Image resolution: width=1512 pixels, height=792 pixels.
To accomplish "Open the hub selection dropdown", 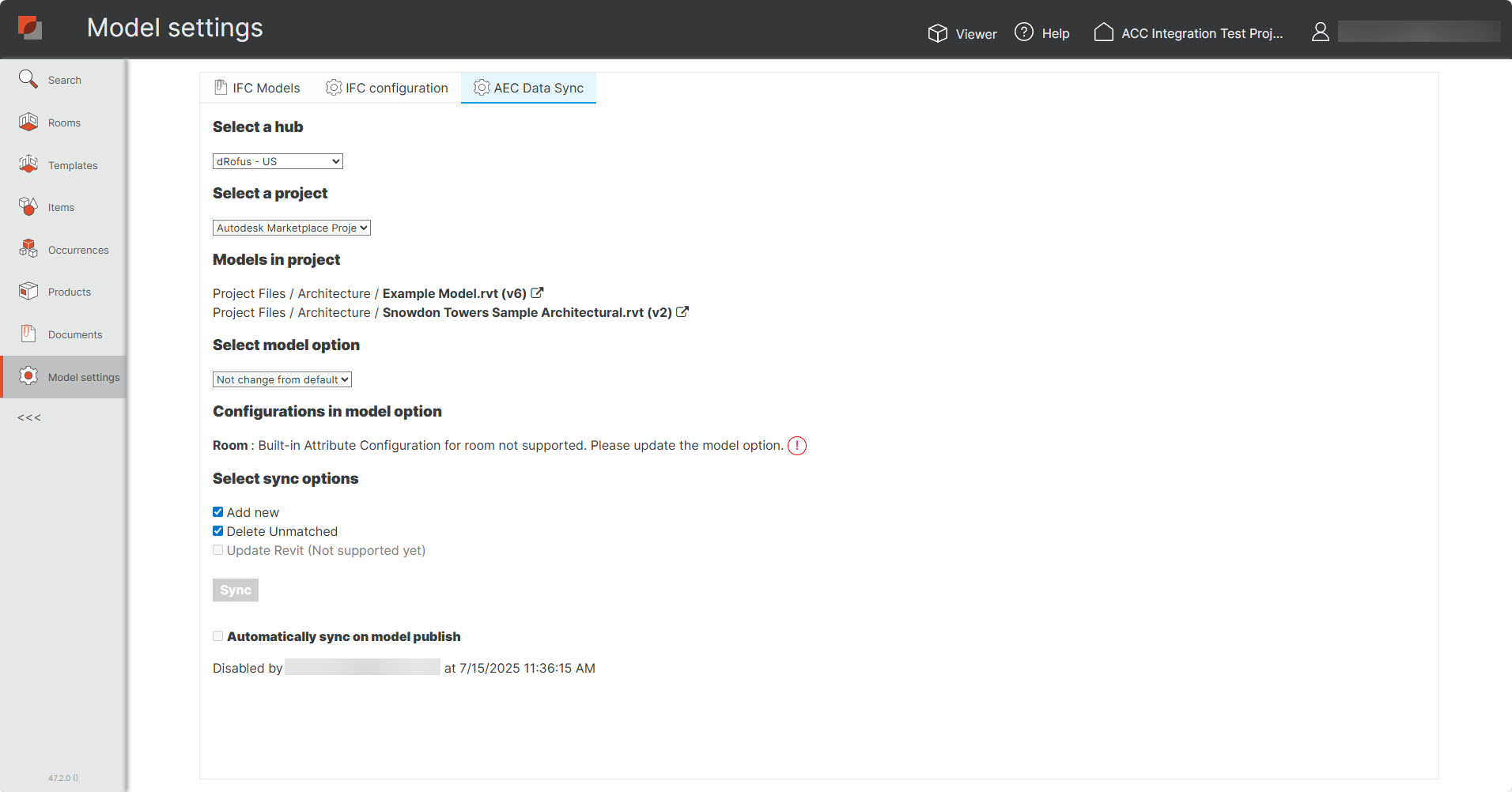I will pos(277,160).
